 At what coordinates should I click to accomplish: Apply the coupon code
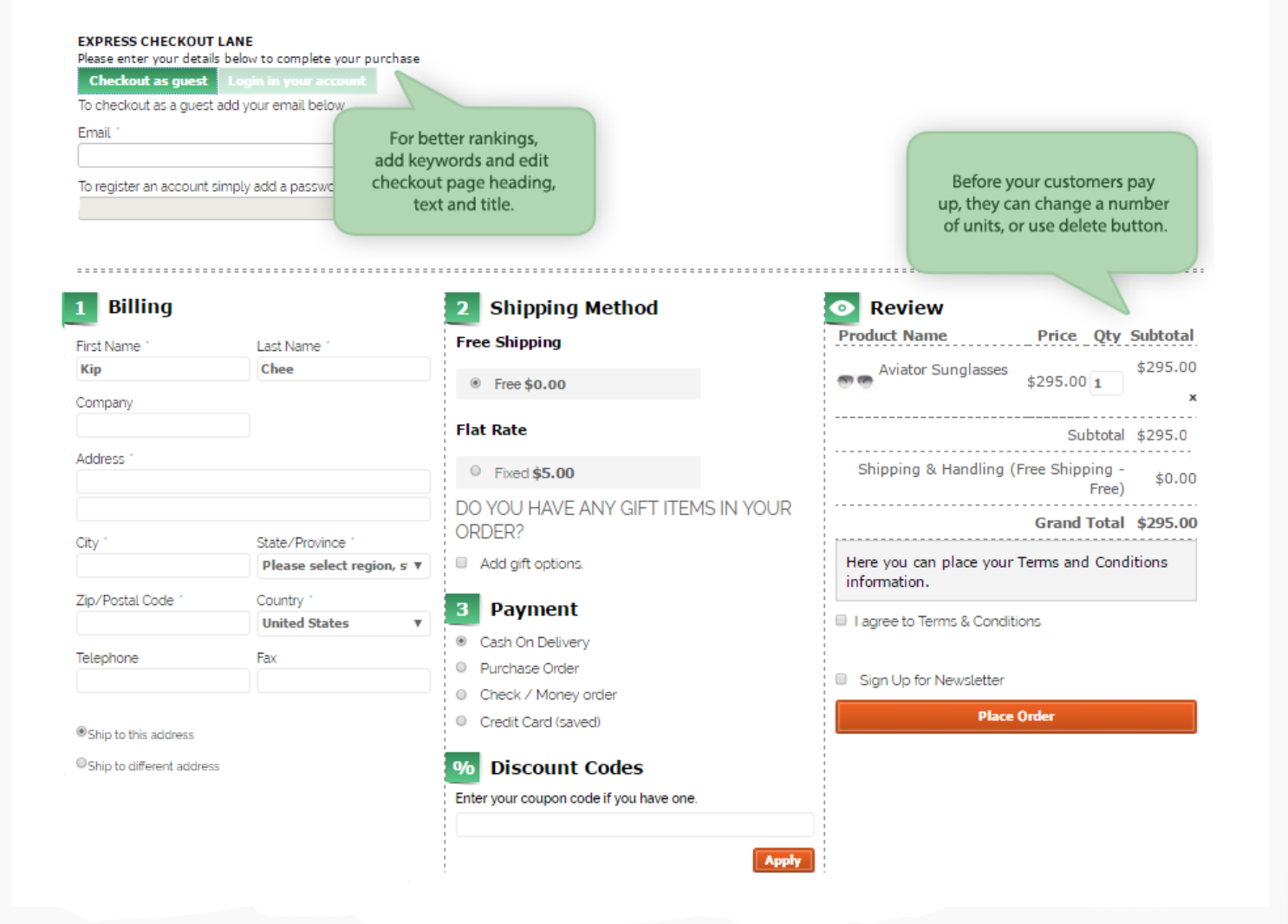pos(783,861)
